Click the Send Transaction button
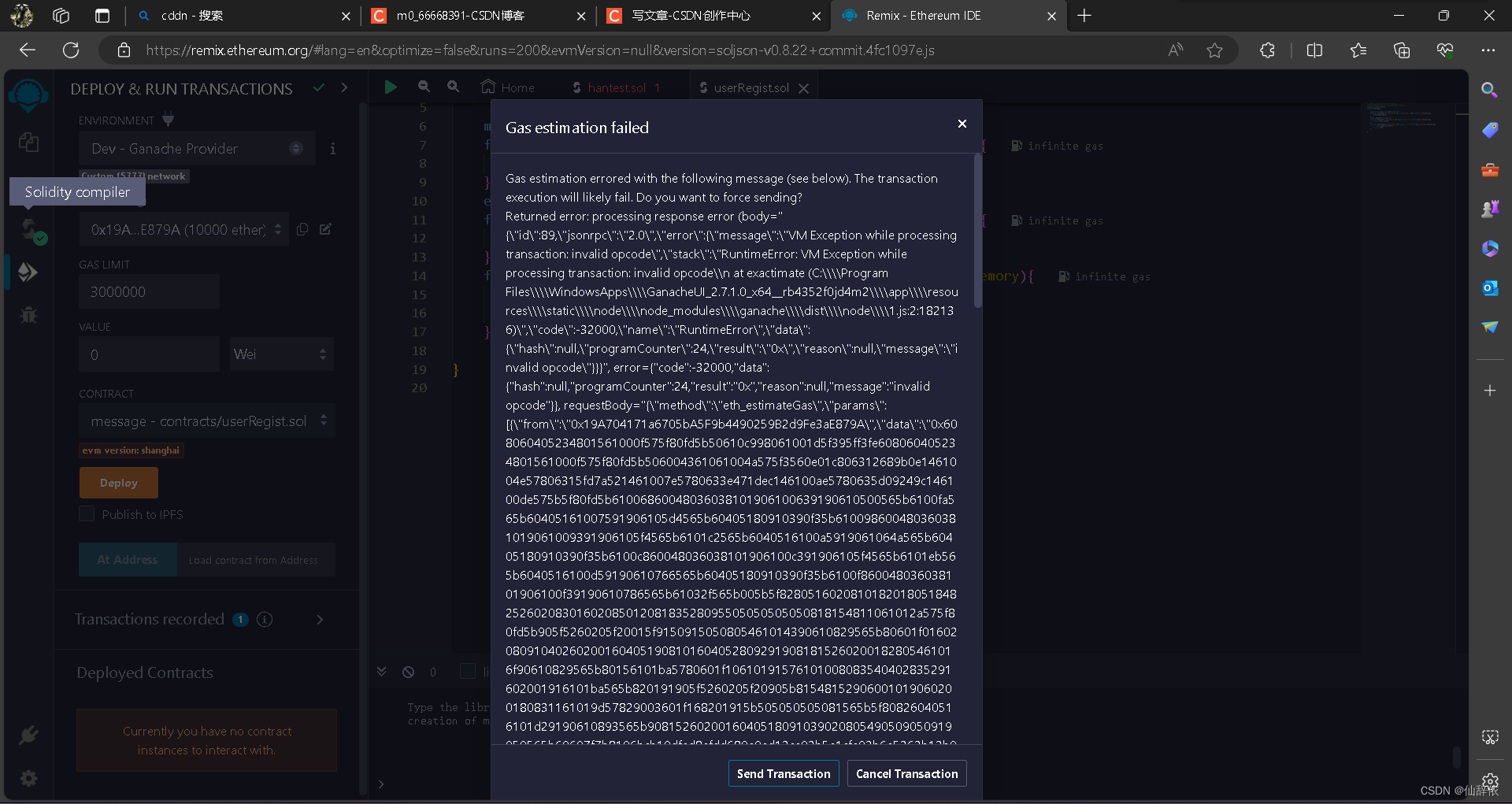Viewport: 1512px width, 804px height. pos(783,773)
